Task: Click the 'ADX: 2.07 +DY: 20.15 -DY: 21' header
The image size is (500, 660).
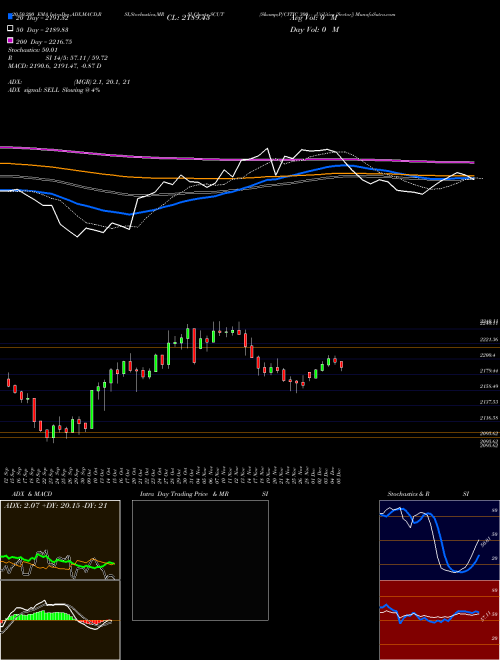Action: [x=55, y=506]
